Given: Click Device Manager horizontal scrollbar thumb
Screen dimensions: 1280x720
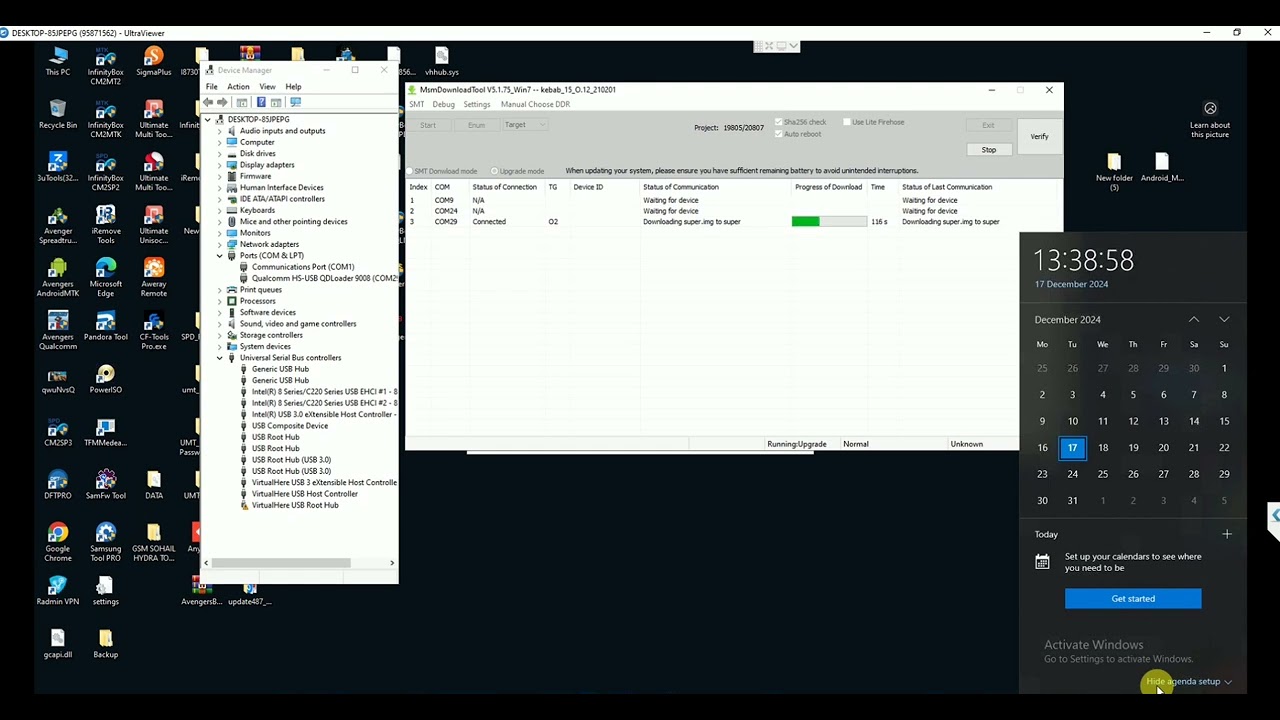Looking at the screenshot, I should click(x=282, y=563).
